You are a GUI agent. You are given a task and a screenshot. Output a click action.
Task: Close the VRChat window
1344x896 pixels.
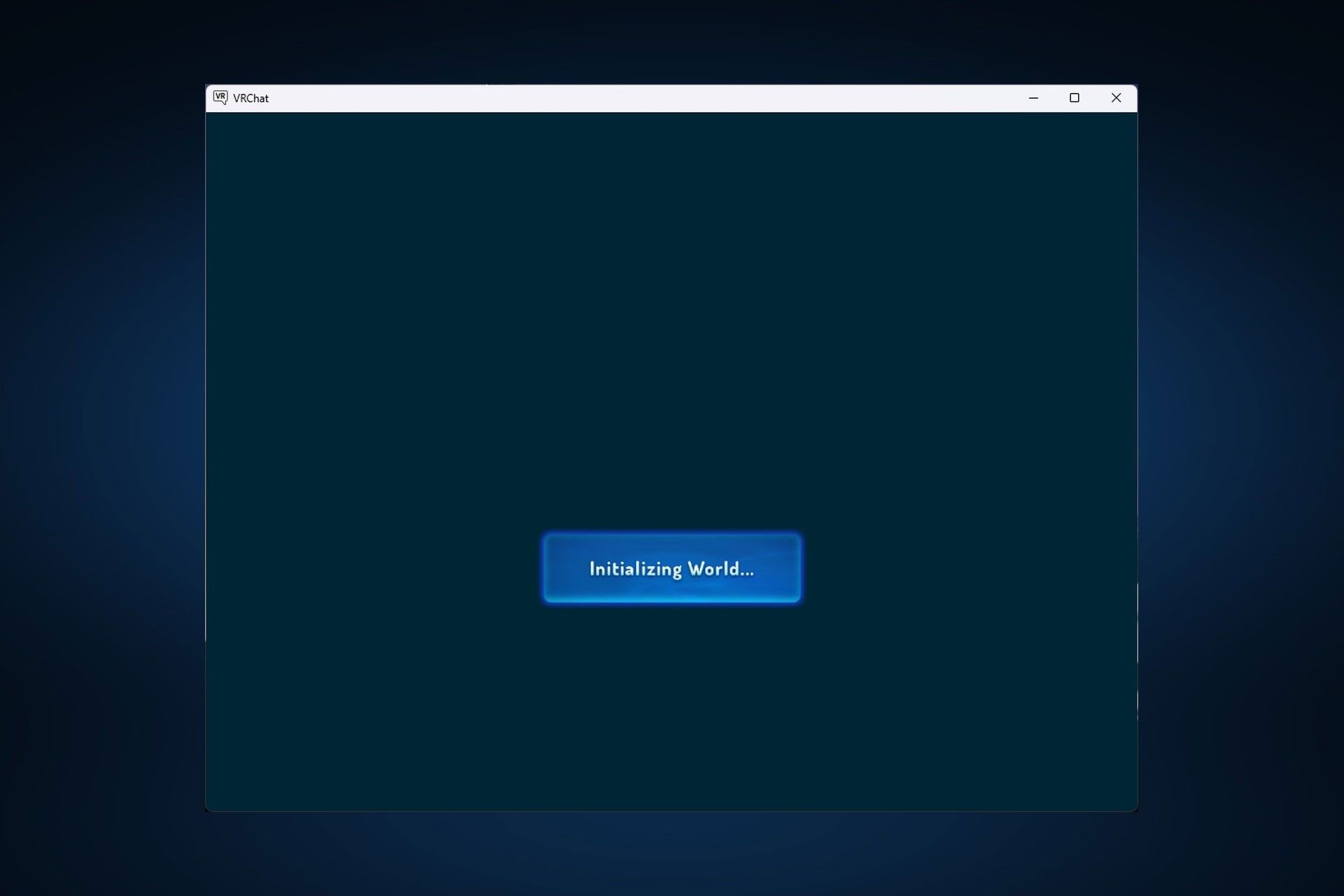click(1116, 98)
